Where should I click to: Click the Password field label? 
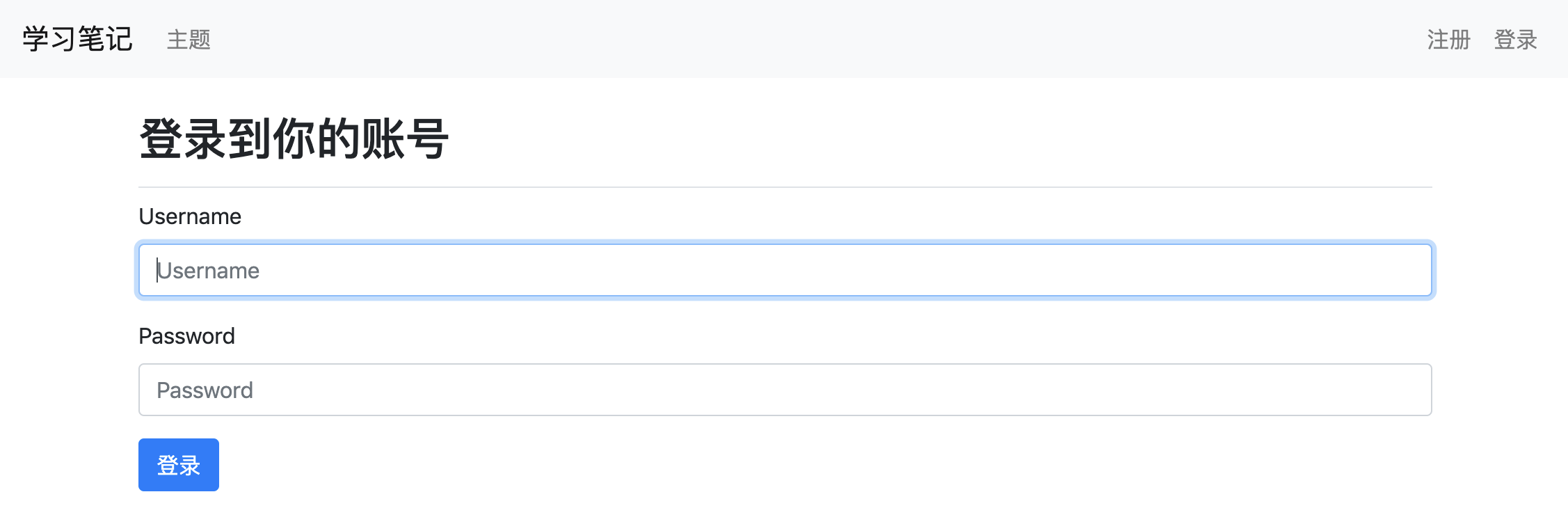tap(186, 336)
